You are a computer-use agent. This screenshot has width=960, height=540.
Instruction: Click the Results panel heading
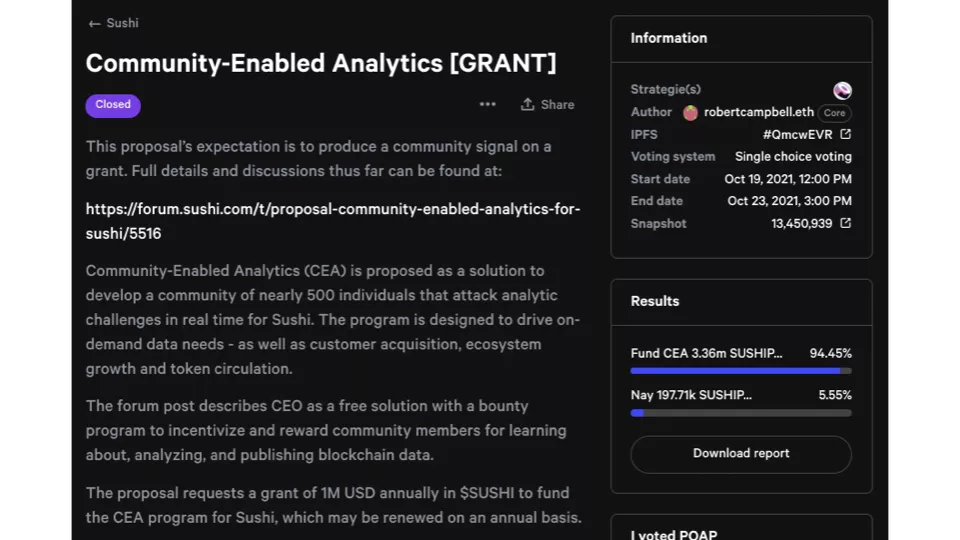tap(654, 301)
